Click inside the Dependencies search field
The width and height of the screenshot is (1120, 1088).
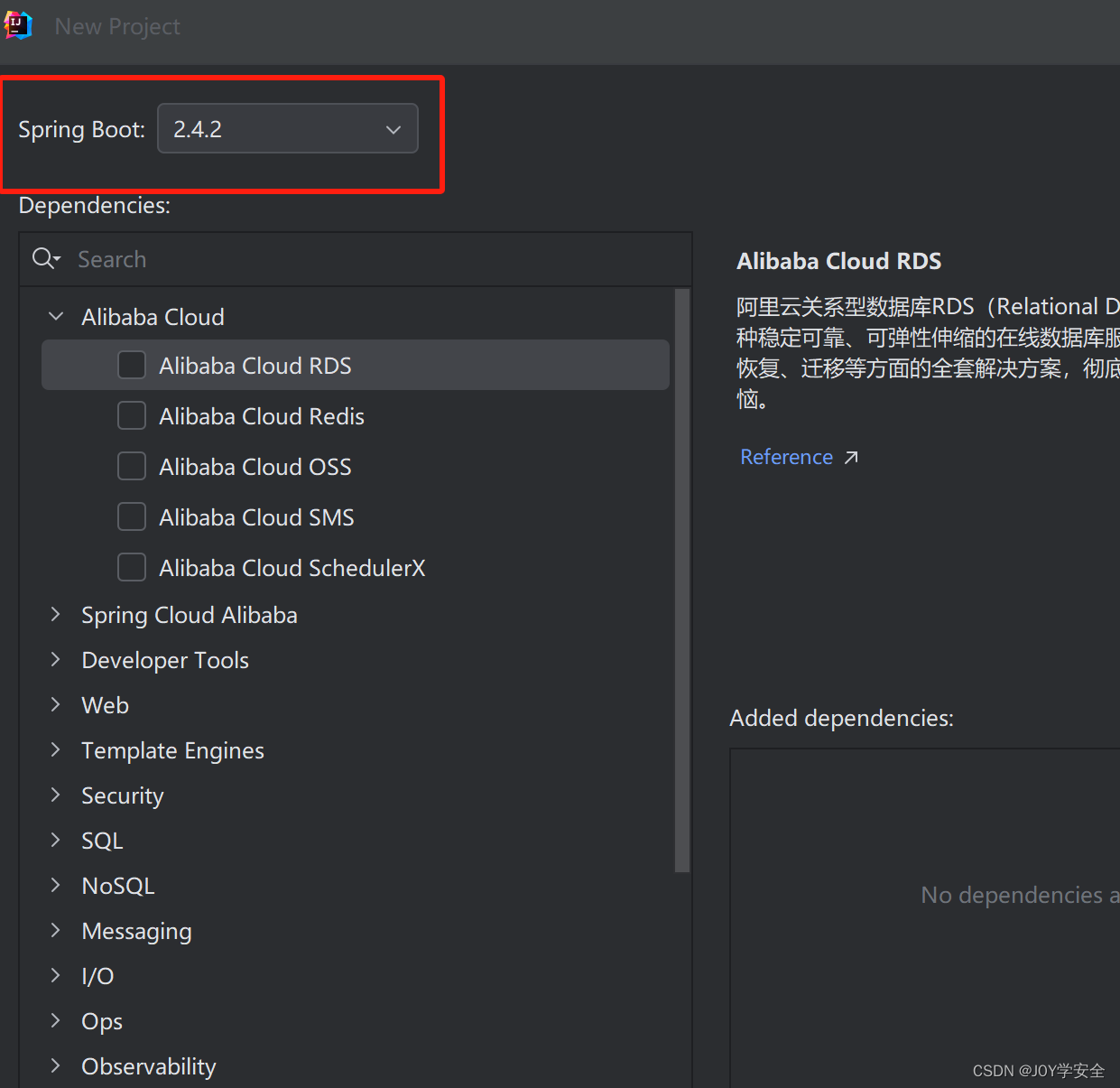tap(271, 259)
